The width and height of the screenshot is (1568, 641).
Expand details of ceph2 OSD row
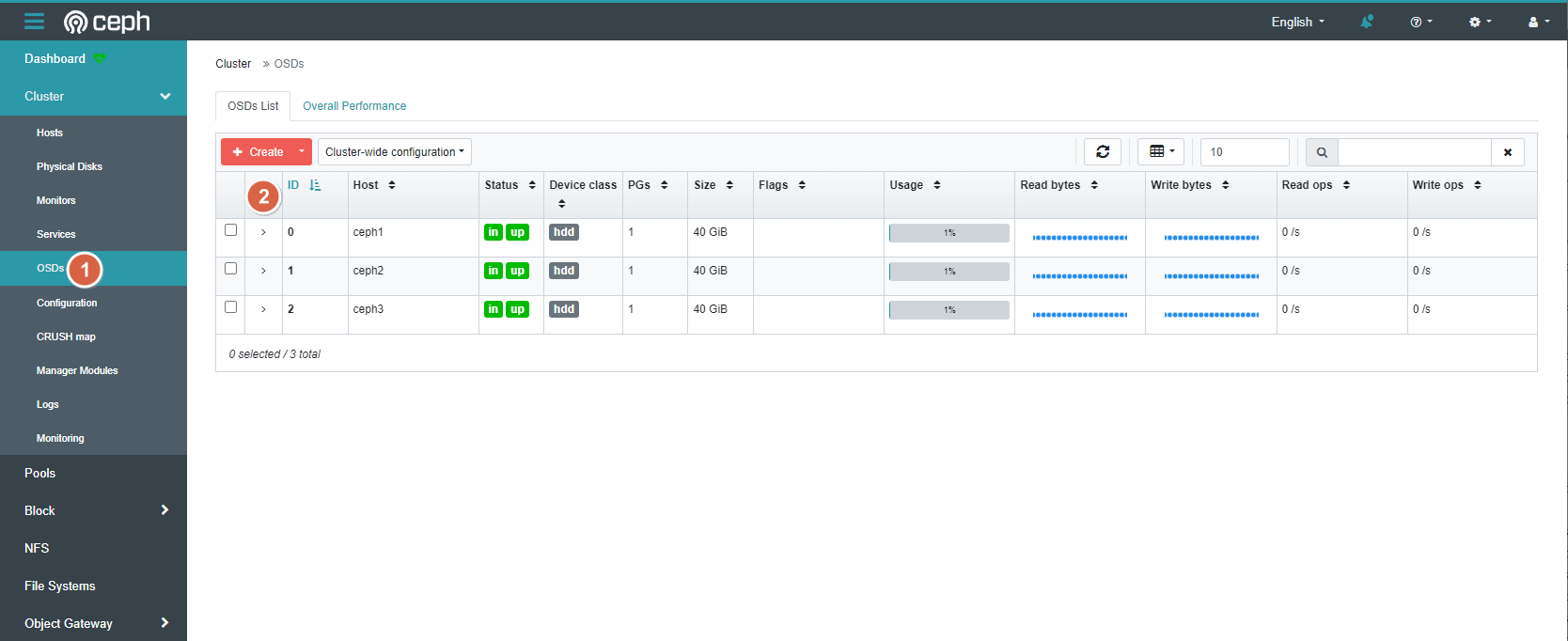pos(263,271)
